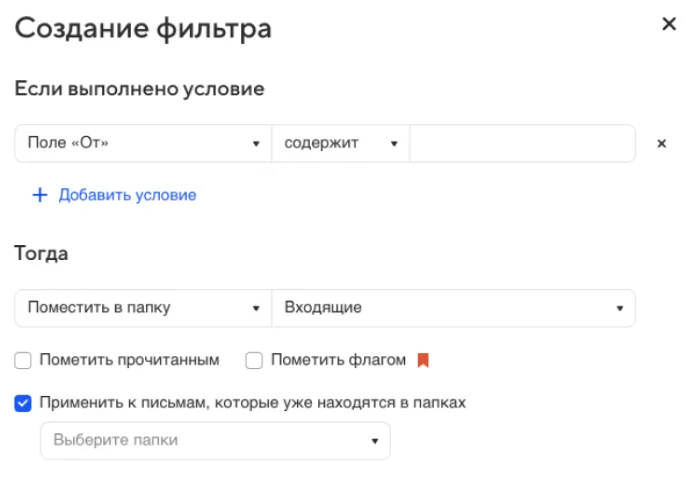
Task: Click the arrow icon in the Выберите папки field
Action: pos(375,440)
